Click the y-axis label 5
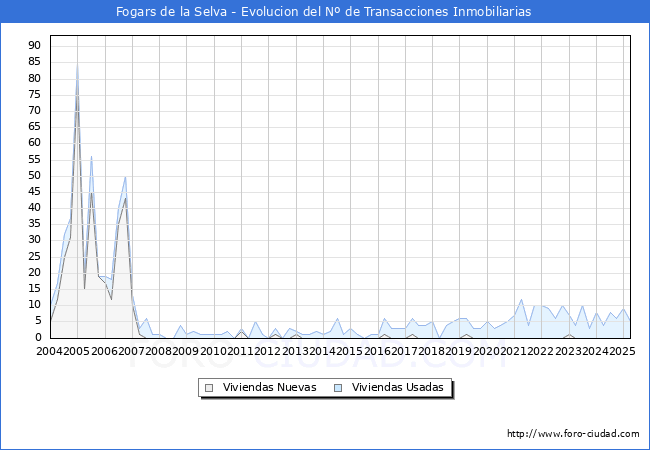This screenshot has height=450, width=650. point(38,321)
